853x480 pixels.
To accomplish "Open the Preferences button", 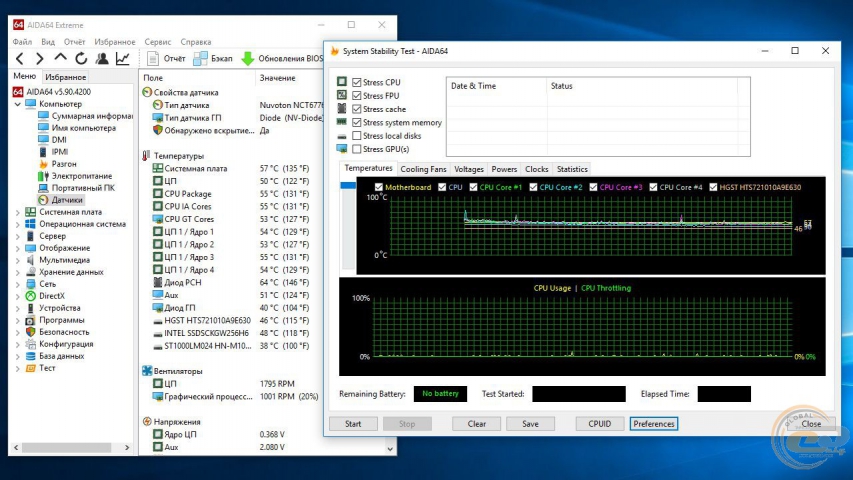I will [x=654, y=424].
